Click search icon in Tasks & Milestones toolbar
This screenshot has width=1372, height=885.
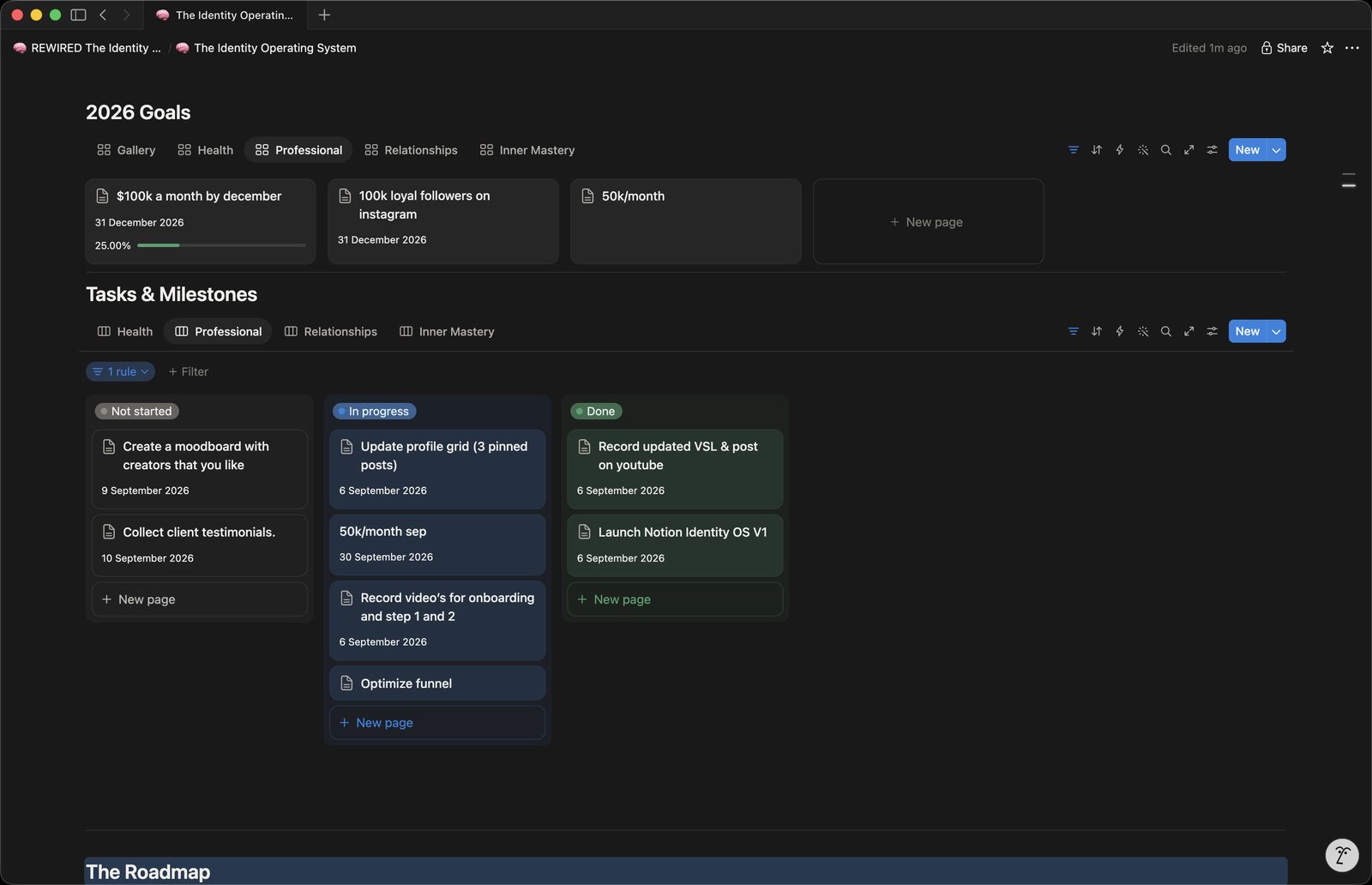click(x=1165, y=331)
